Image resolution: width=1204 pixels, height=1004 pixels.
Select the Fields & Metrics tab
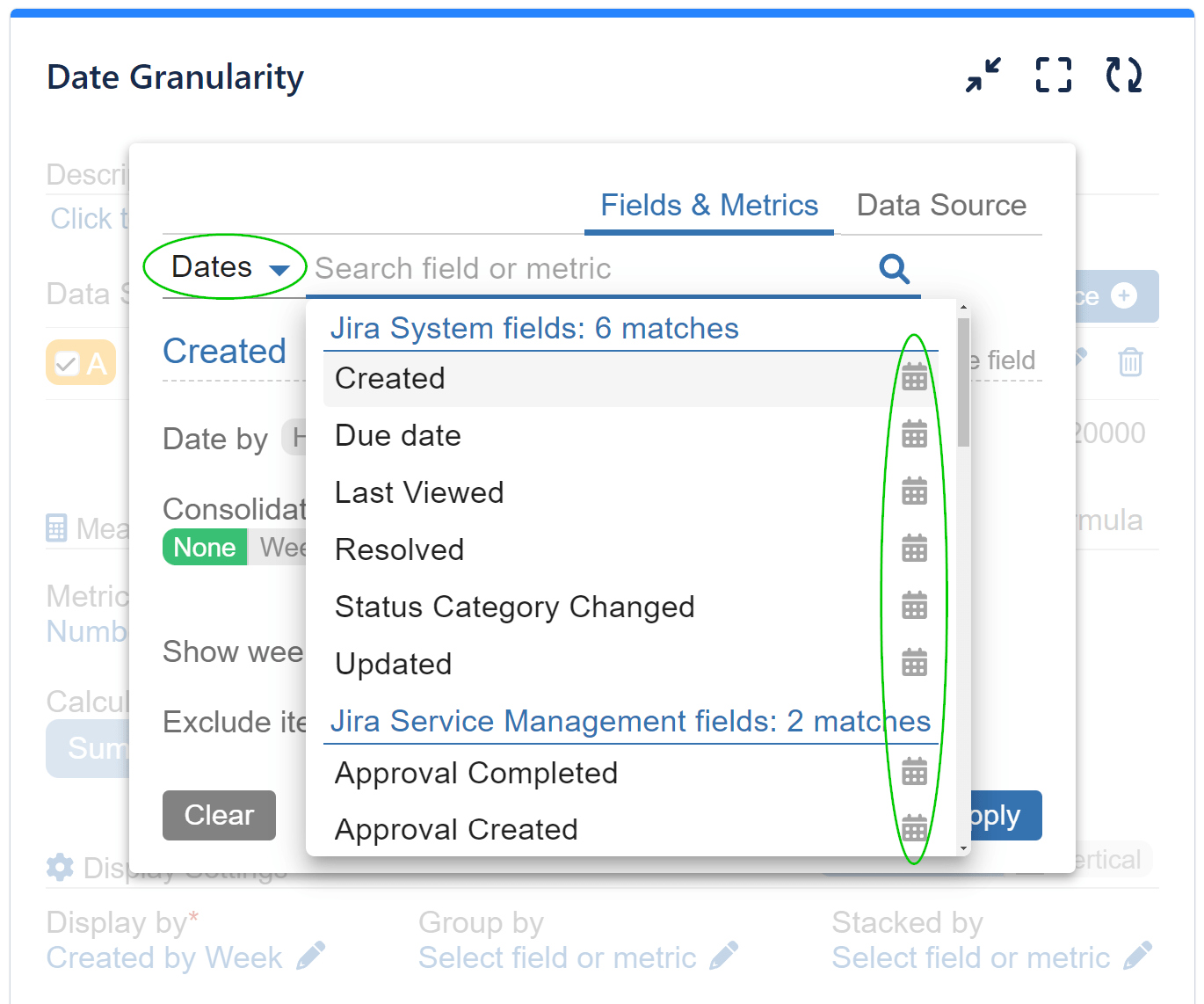point(708,205)
